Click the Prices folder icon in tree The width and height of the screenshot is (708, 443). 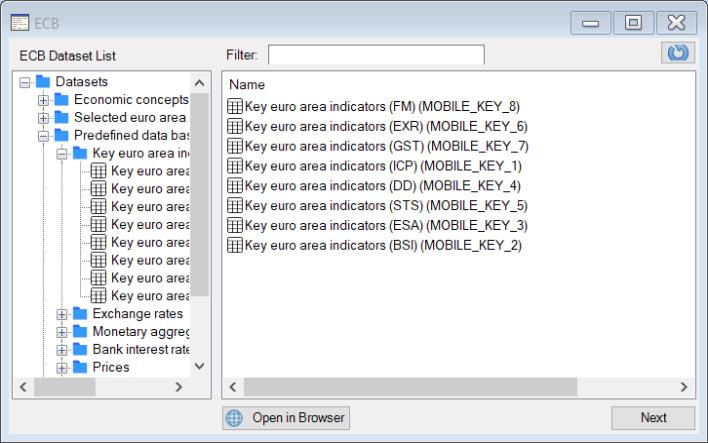tap(81, 368)
